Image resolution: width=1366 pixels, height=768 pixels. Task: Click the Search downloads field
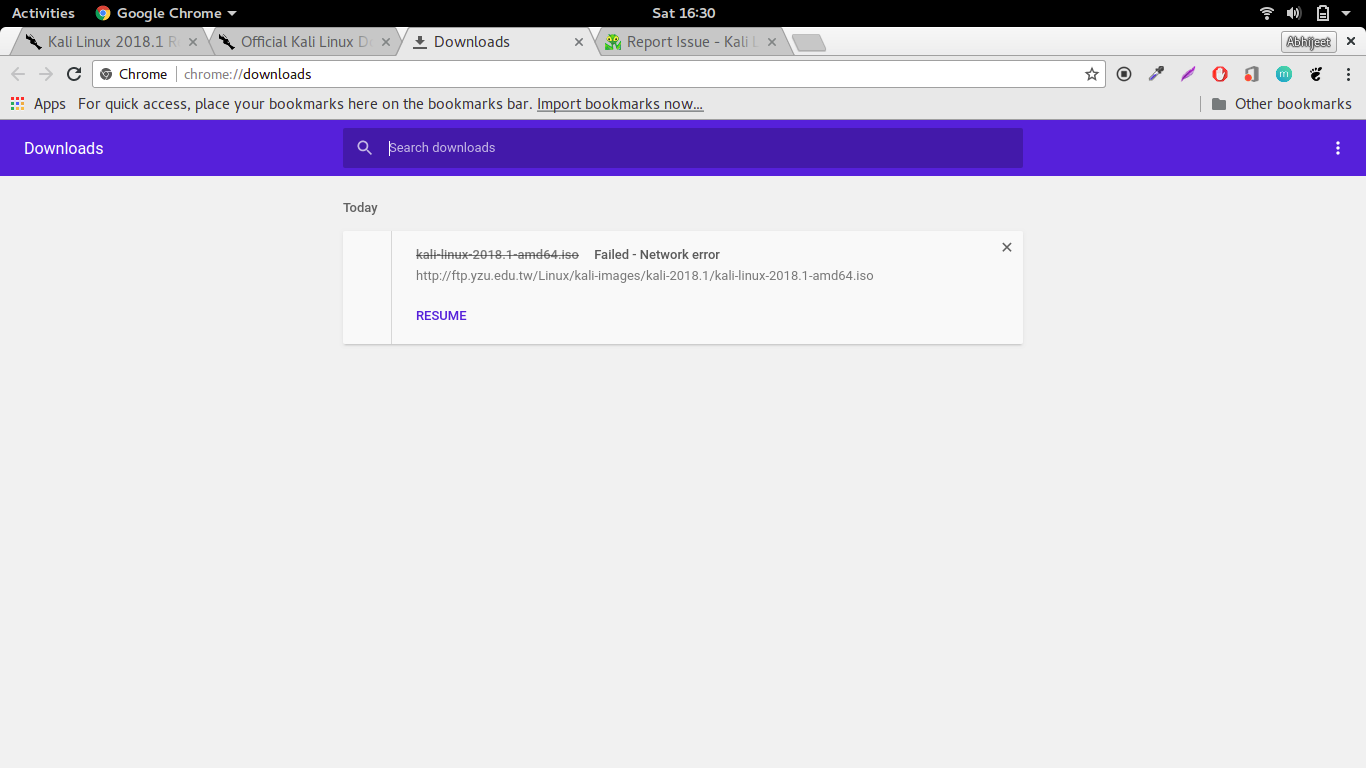coord(700,148)
